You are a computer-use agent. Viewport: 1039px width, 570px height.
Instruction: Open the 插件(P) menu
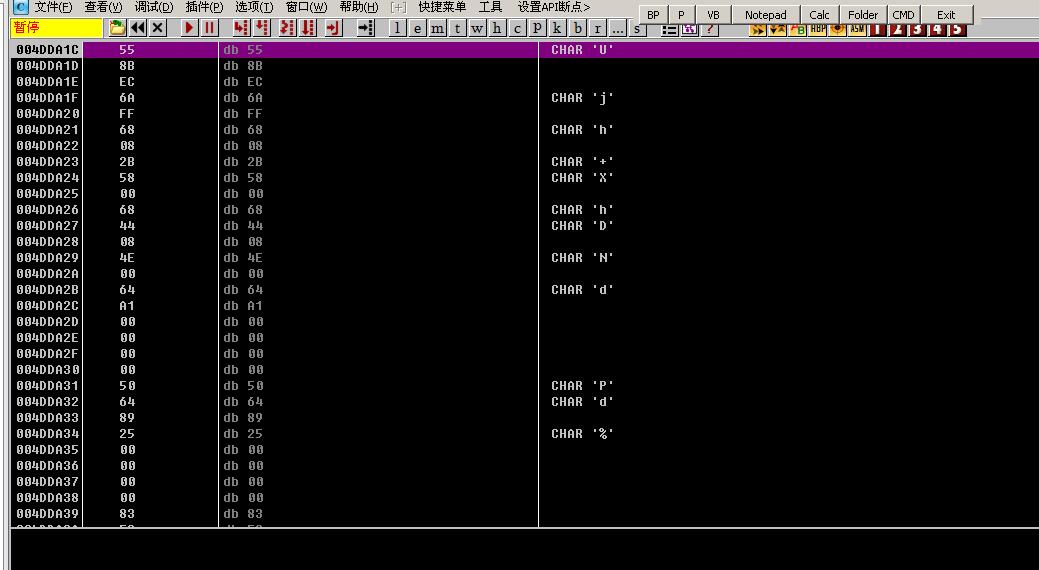click(x=204, y=7)
